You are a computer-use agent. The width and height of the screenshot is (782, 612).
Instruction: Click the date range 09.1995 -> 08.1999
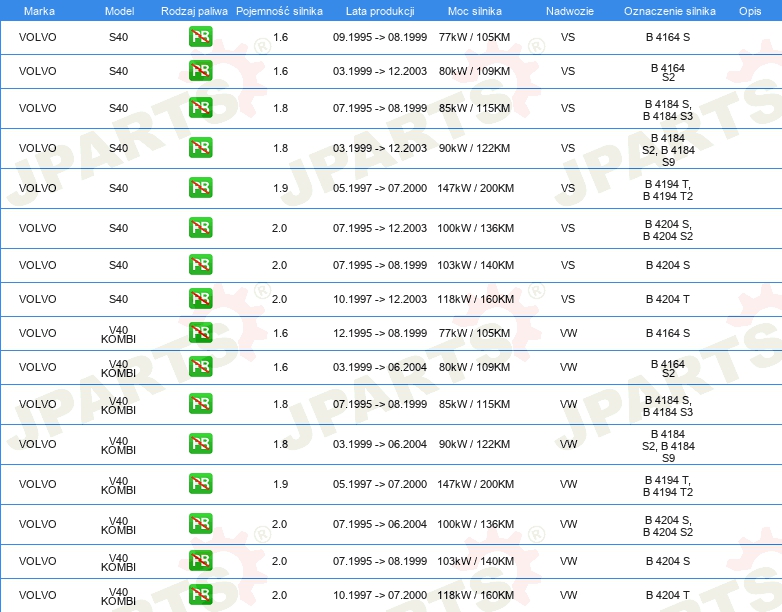(380, 37)
